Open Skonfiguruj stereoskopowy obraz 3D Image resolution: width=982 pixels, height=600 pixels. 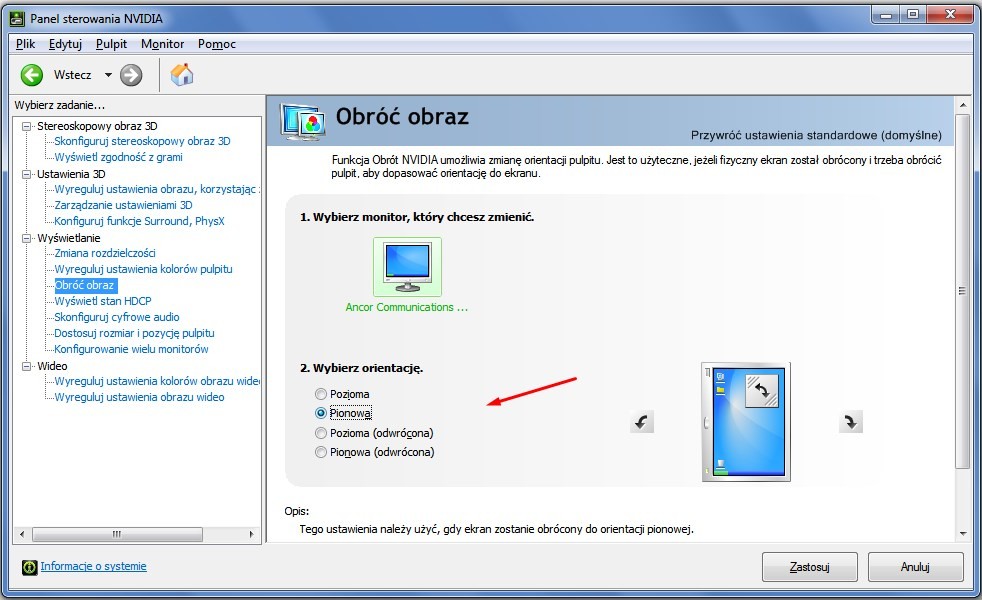(142, 141)
